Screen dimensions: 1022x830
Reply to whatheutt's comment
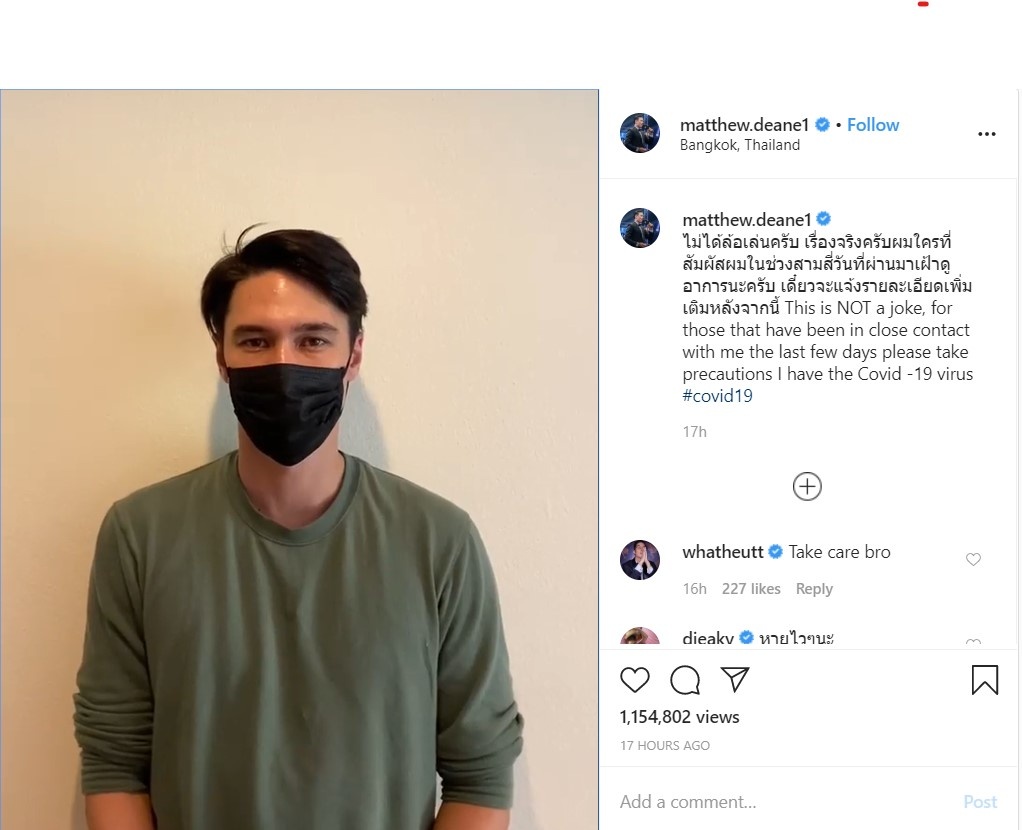(x=814, y=589)
